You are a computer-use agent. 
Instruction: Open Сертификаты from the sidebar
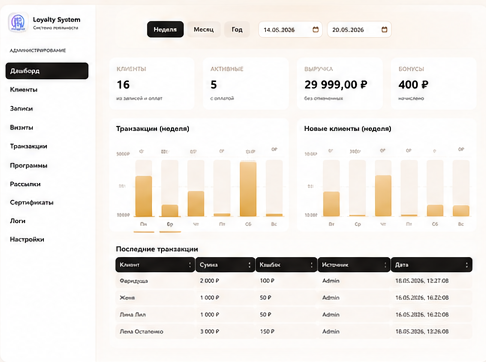(x=32, y=203)
